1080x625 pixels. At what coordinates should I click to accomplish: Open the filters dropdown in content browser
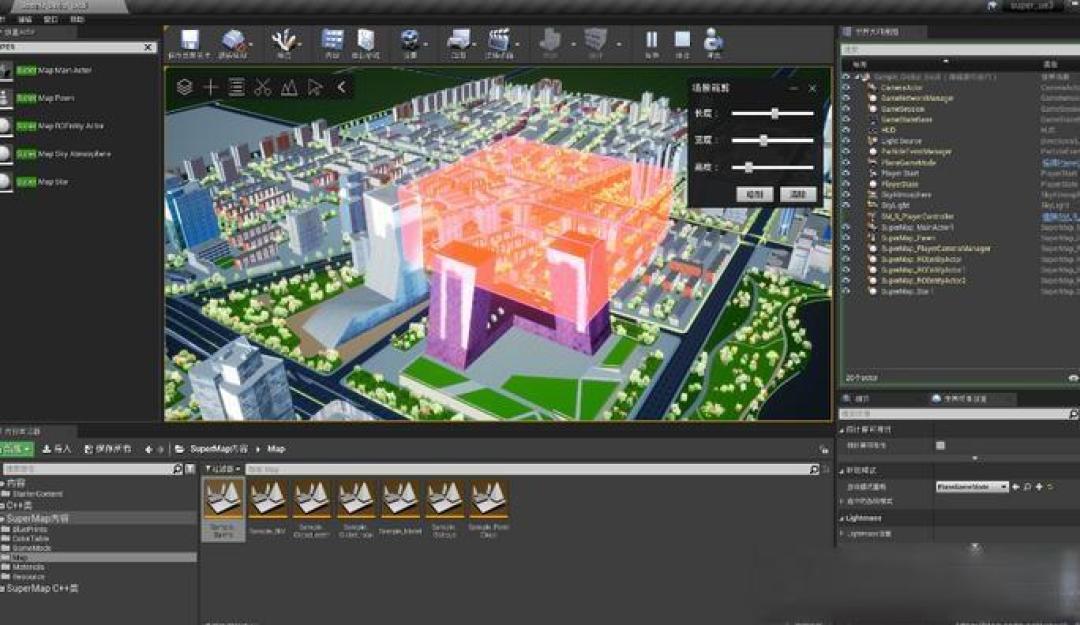click(223, 469)
